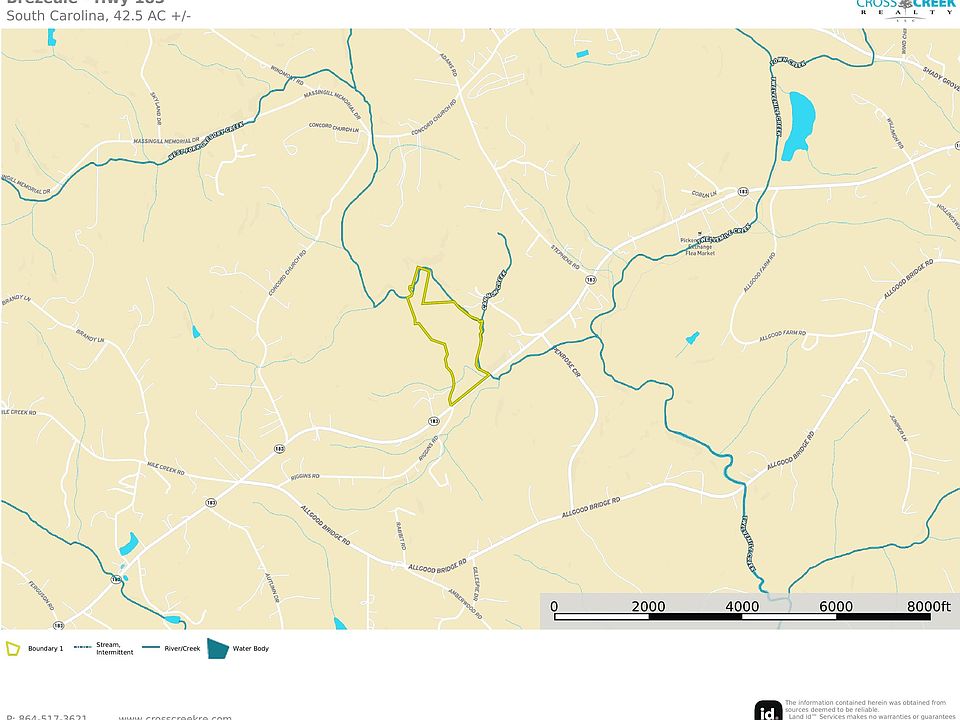Viewport: 960px width, 720px height.
Task: Click the Cross Creek Realty logo
Action: pos(907,9)
